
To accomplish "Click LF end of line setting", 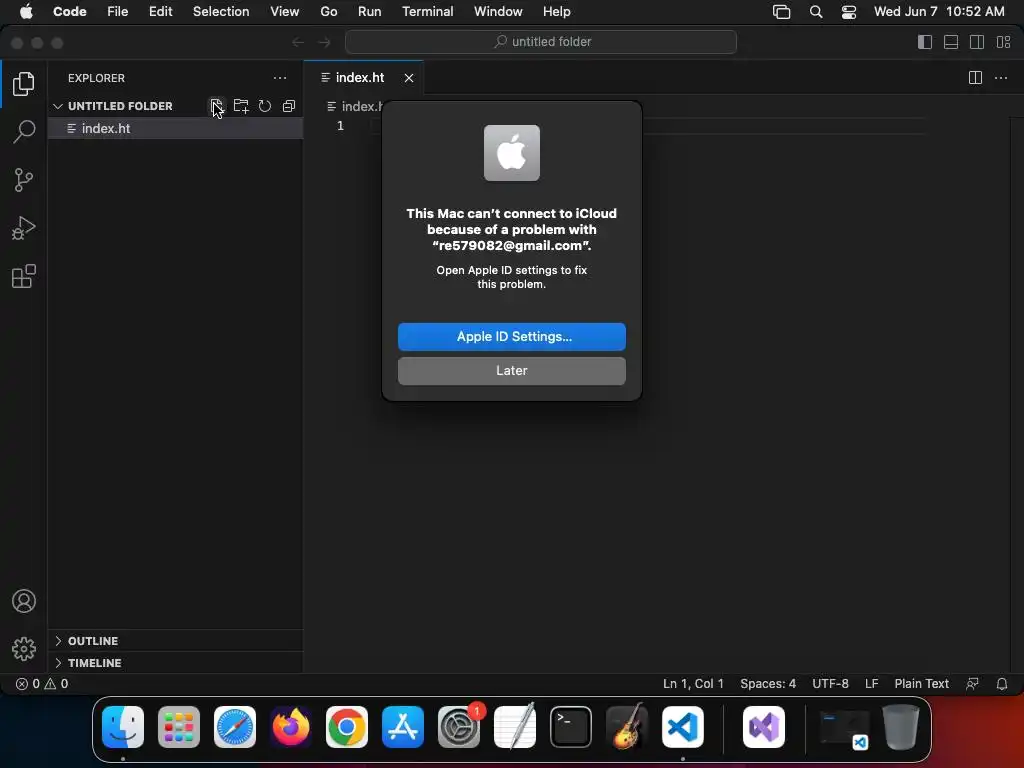I will (x=871, y=684).
